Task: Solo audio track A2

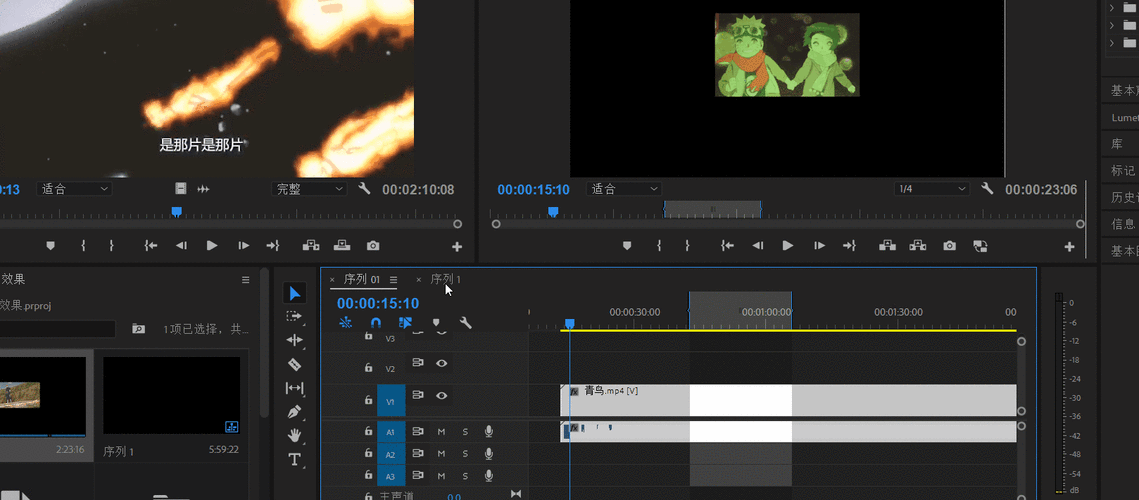Action: pyautogui.click(x=464, y=454)
